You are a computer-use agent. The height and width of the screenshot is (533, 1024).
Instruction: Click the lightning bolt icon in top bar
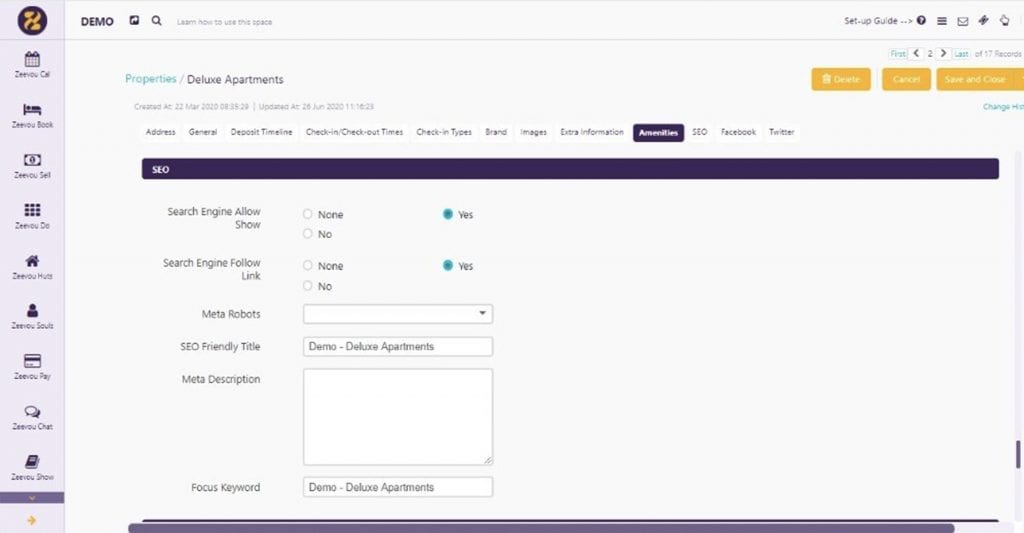coord(984,20)
